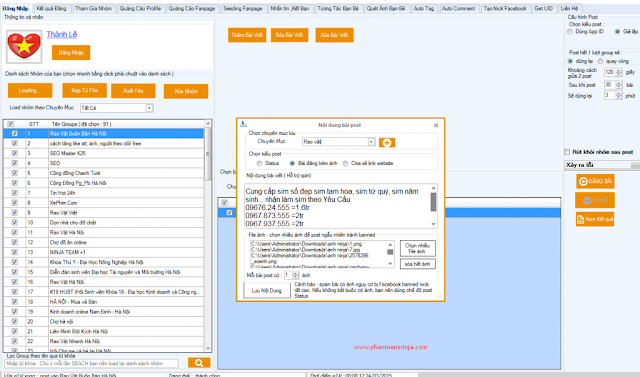The height and width of the screenshot is (377, 640).
Task: Click the Dừng stop icon button
Action: [x=595, y=200]
